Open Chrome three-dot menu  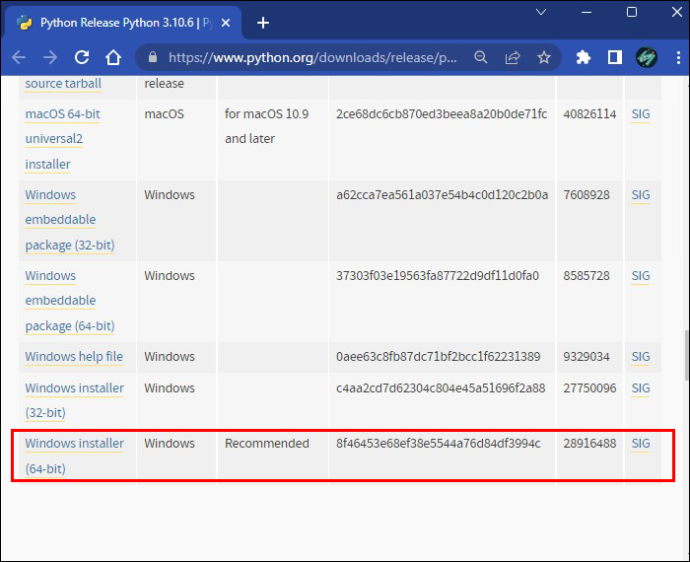[x=678, y=57]
